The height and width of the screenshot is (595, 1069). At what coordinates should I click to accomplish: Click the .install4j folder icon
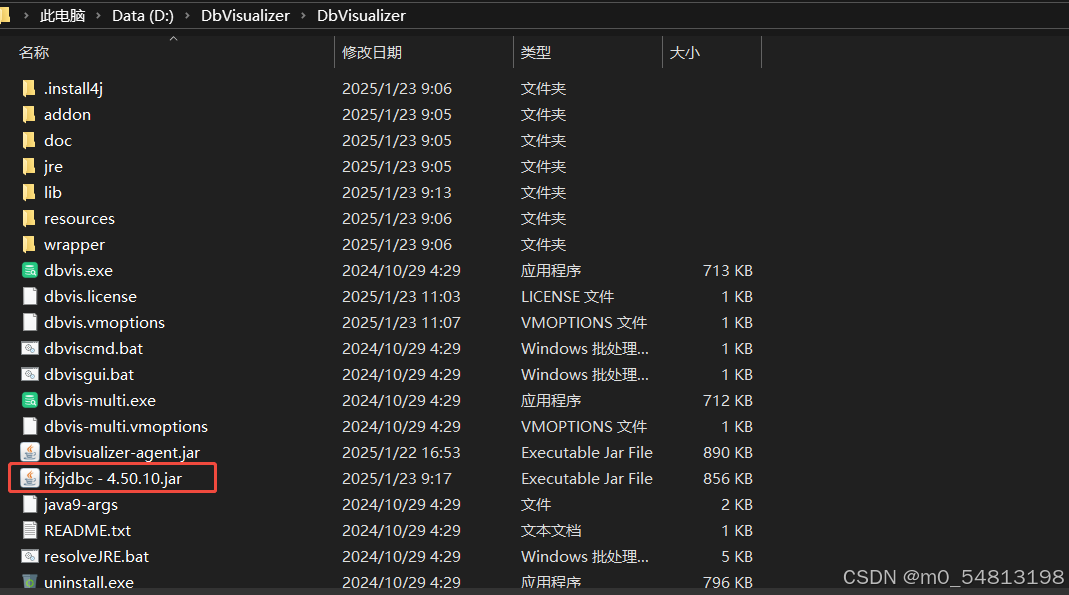[29, 88]
